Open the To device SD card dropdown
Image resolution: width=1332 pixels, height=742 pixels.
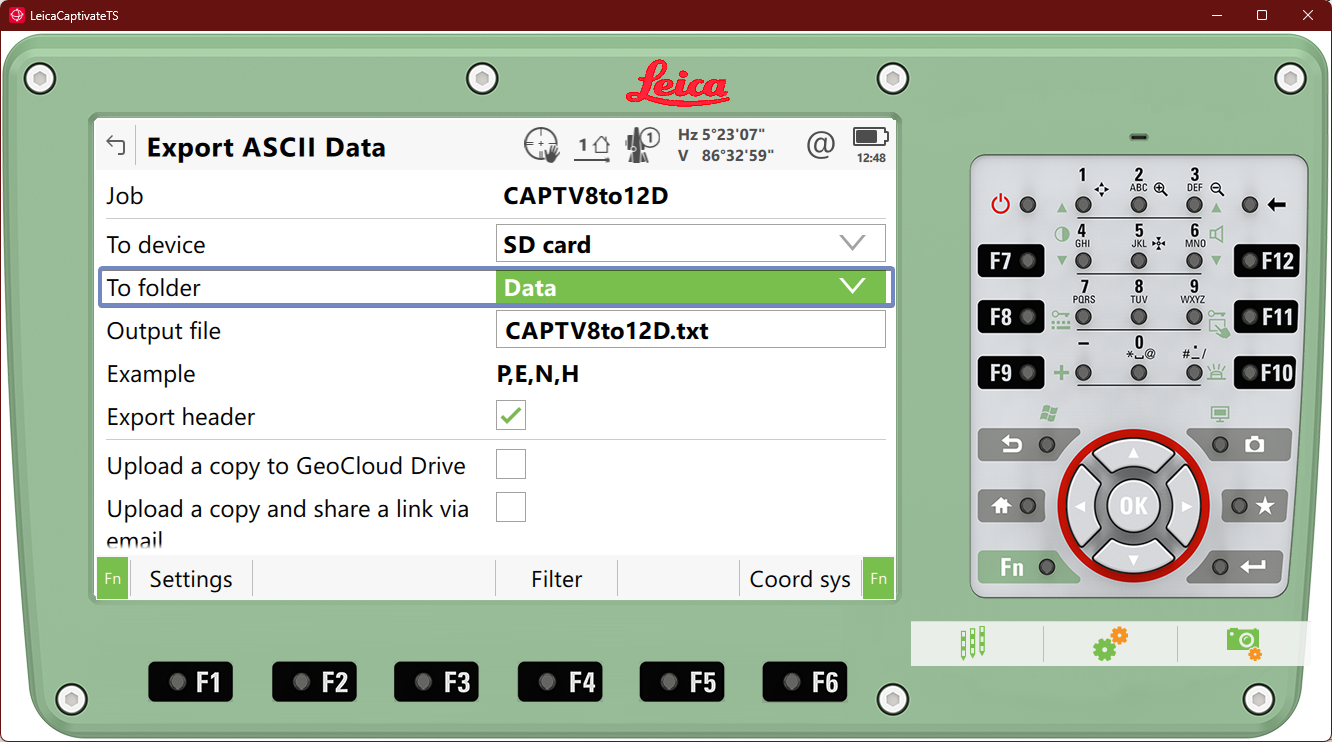690,244
